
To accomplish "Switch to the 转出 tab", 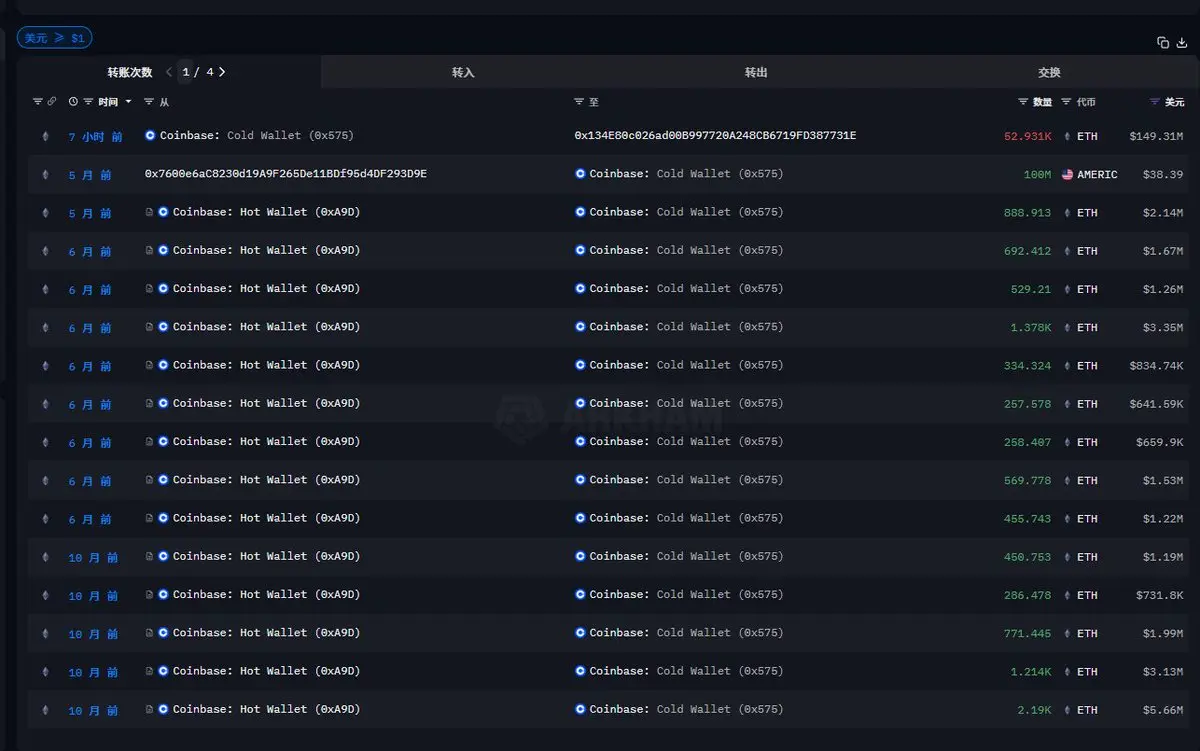I will 756,72.
